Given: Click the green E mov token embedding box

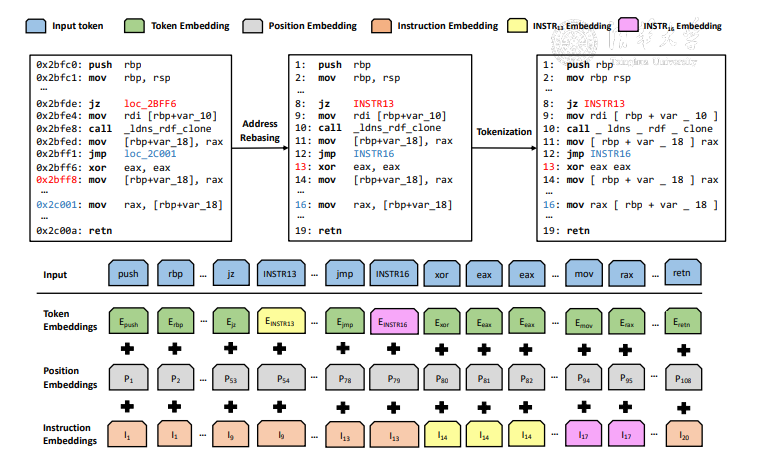Looking at the screenshot, I should point(584,321).
